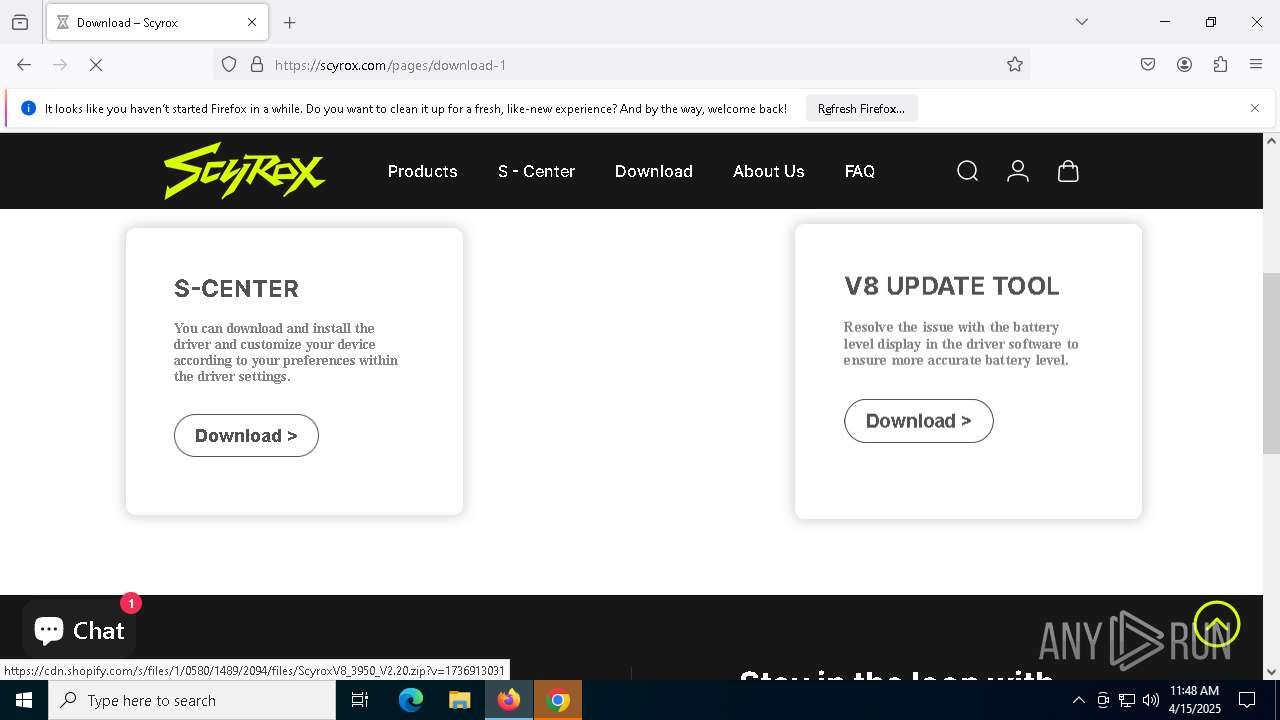
Task: Open the Shopify Chat widget
Action: click(x=79, y=630)
